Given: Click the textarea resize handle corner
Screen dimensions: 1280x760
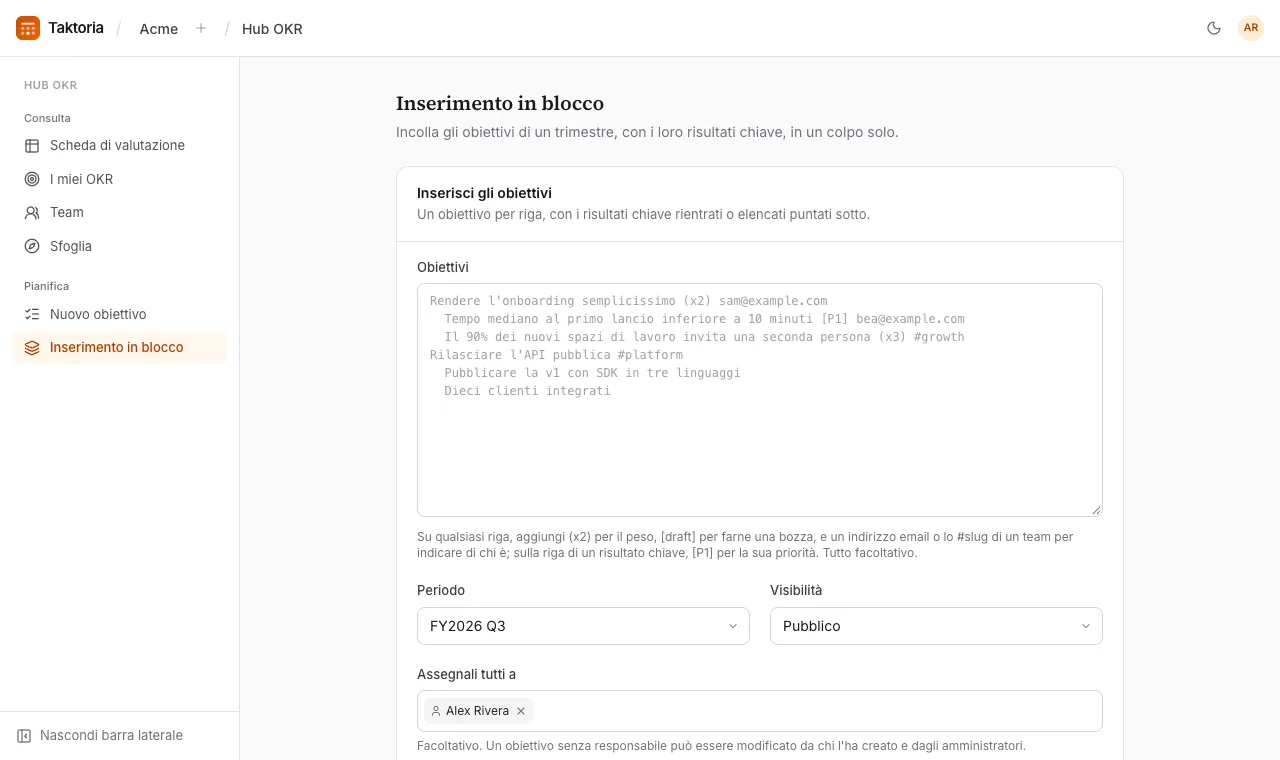Looking at the screenshot, I should 1096,510.
